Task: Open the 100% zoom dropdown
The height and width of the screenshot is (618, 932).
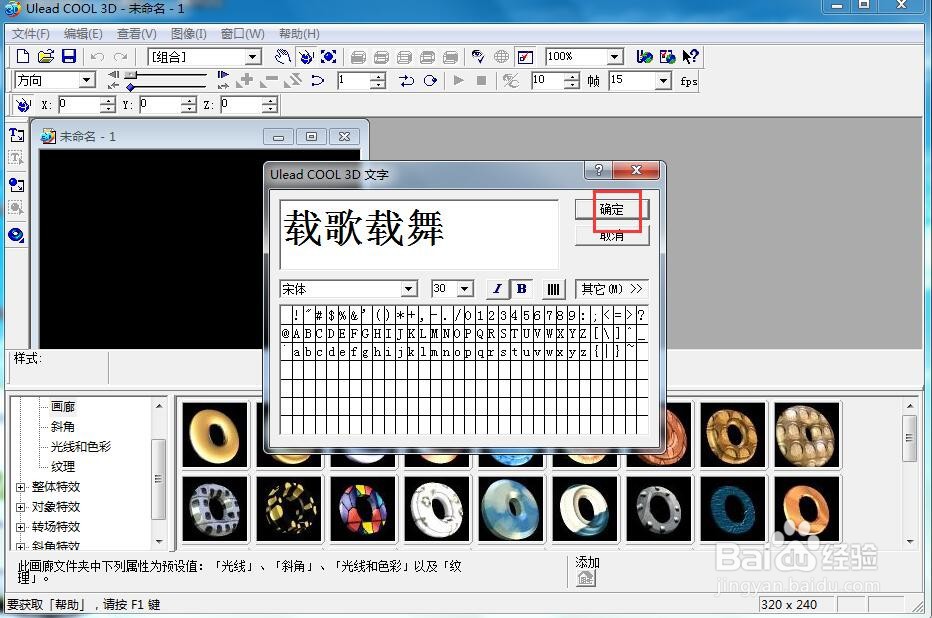Action: (615, 57)
